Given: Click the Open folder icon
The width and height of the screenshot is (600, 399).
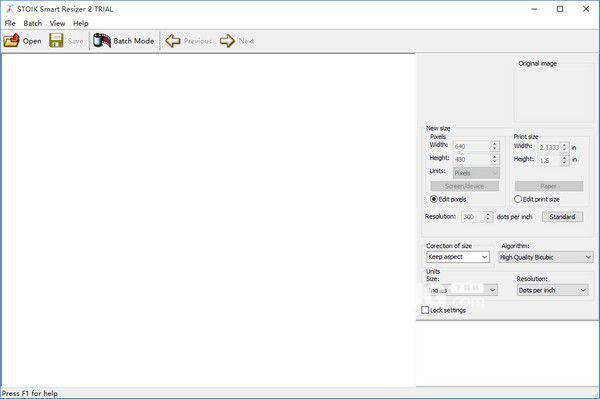Looking at the screenshot, I should point(11,40).
